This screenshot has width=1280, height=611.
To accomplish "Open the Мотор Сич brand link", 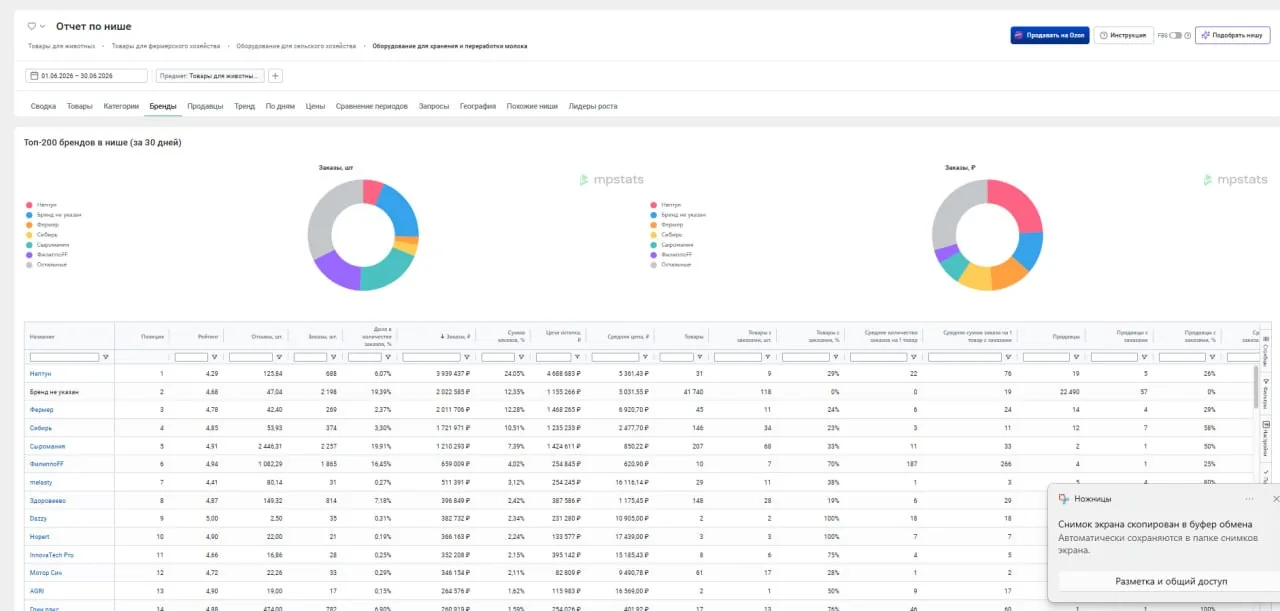I will pyautogui.click(x=44, y=572).
